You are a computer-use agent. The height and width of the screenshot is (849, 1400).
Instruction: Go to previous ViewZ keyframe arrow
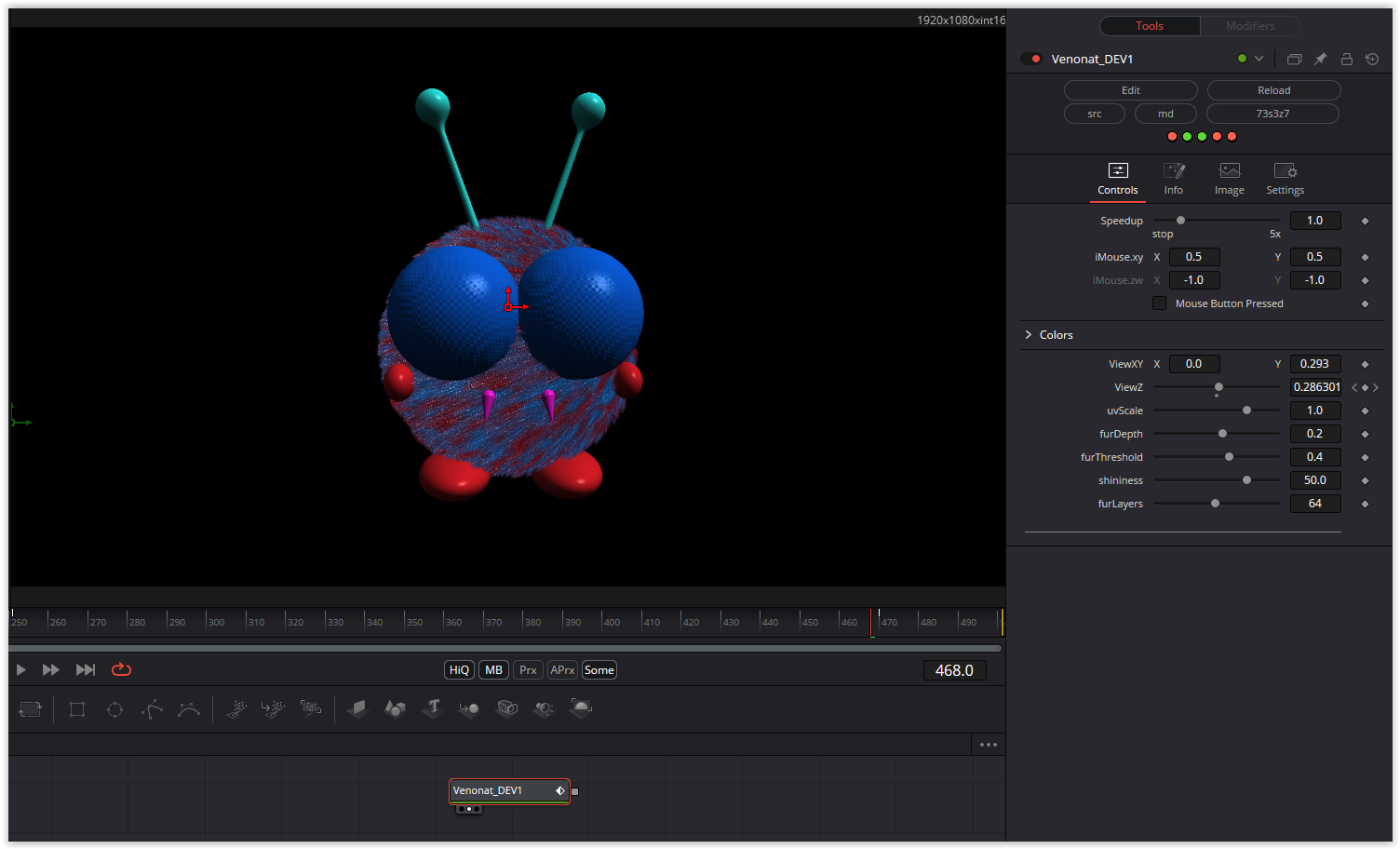(x=1354, y=387)
